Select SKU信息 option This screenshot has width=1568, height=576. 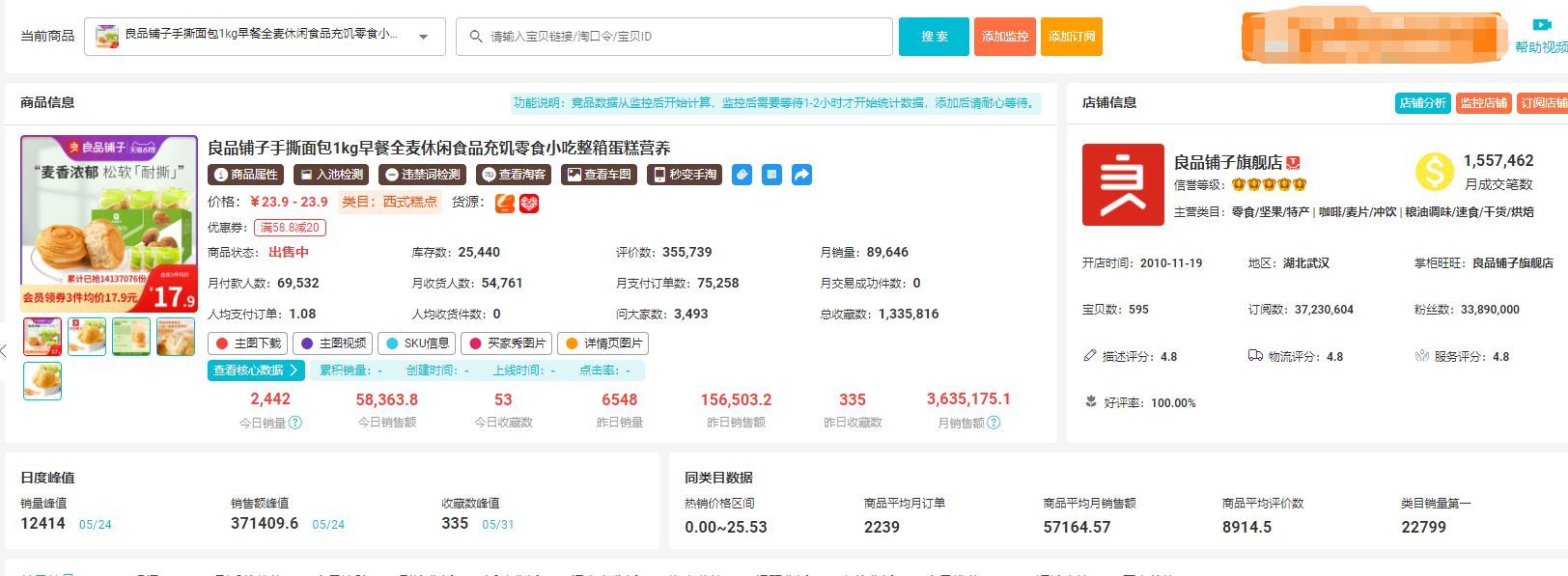(417, 343)
